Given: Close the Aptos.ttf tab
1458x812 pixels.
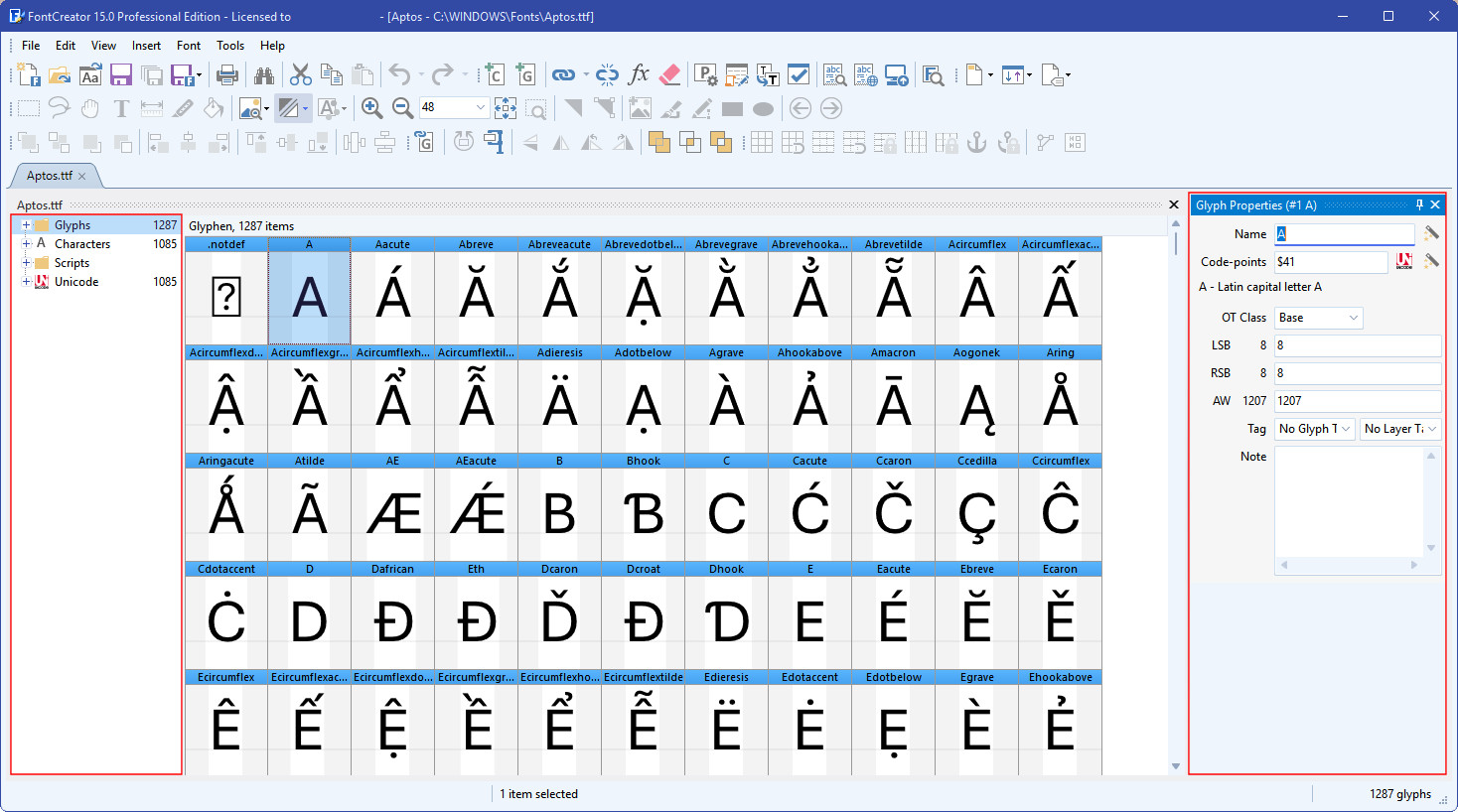Looking at the screenshot, I should (x=82, y=176).
